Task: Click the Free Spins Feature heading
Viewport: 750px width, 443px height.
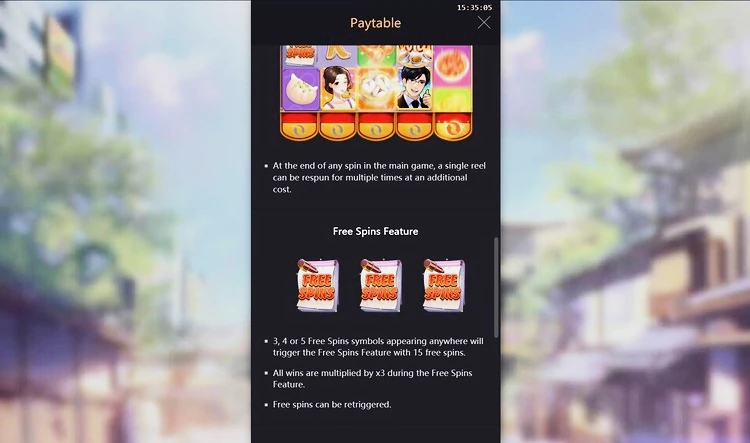Action: (375, 231)
